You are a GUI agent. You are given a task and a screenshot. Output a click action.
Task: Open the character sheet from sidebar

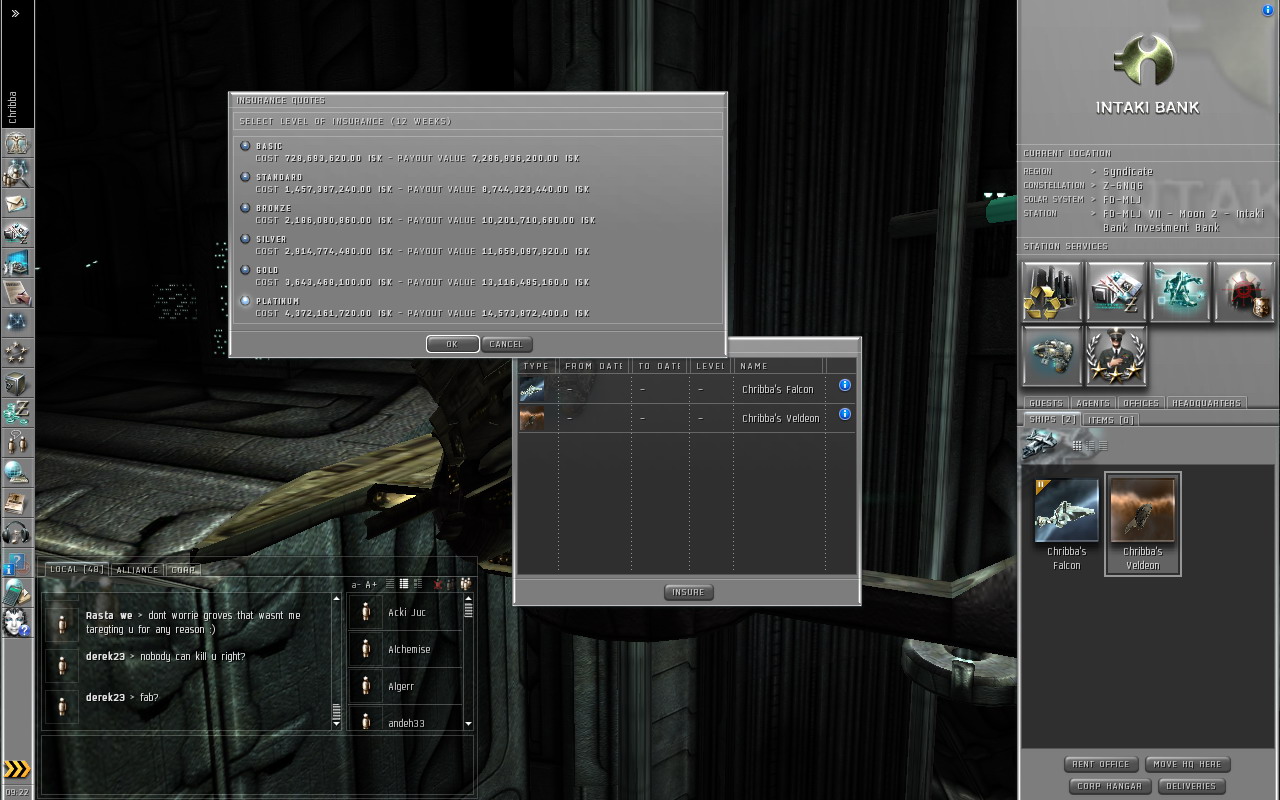point(17,143)
